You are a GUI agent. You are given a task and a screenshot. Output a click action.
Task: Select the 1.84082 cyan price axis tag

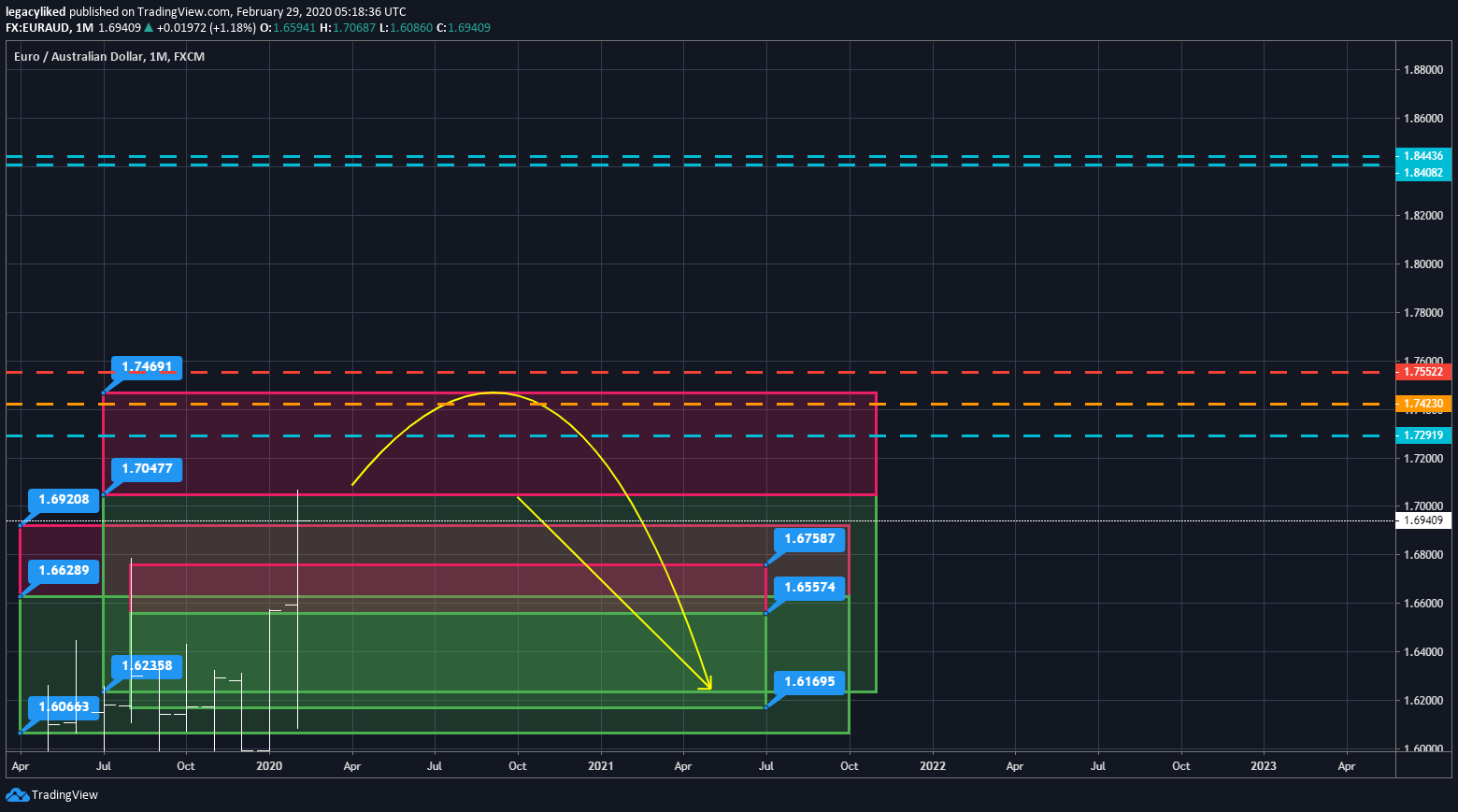pyautogui.click(x=1423, y=173)
